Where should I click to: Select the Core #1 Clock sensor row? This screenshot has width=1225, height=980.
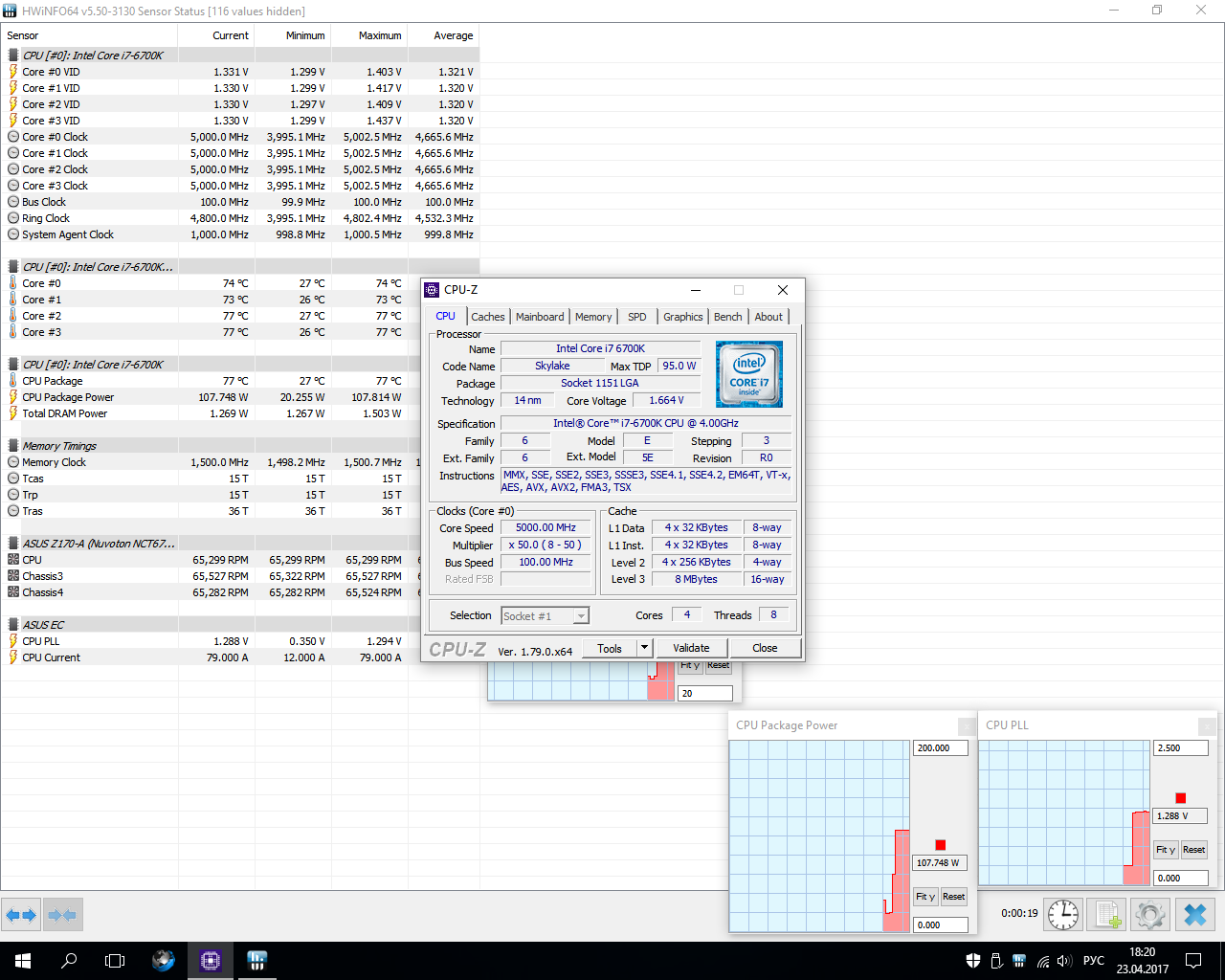[240, 153]
